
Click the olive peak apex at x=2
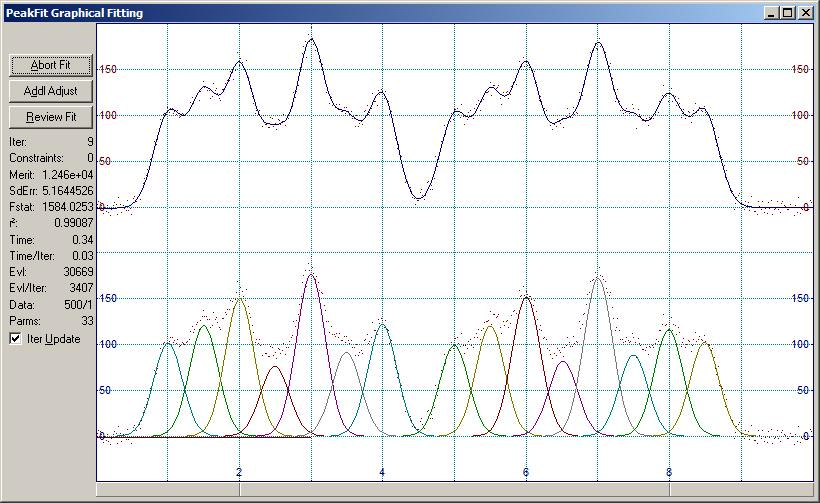tap(239, 298)
